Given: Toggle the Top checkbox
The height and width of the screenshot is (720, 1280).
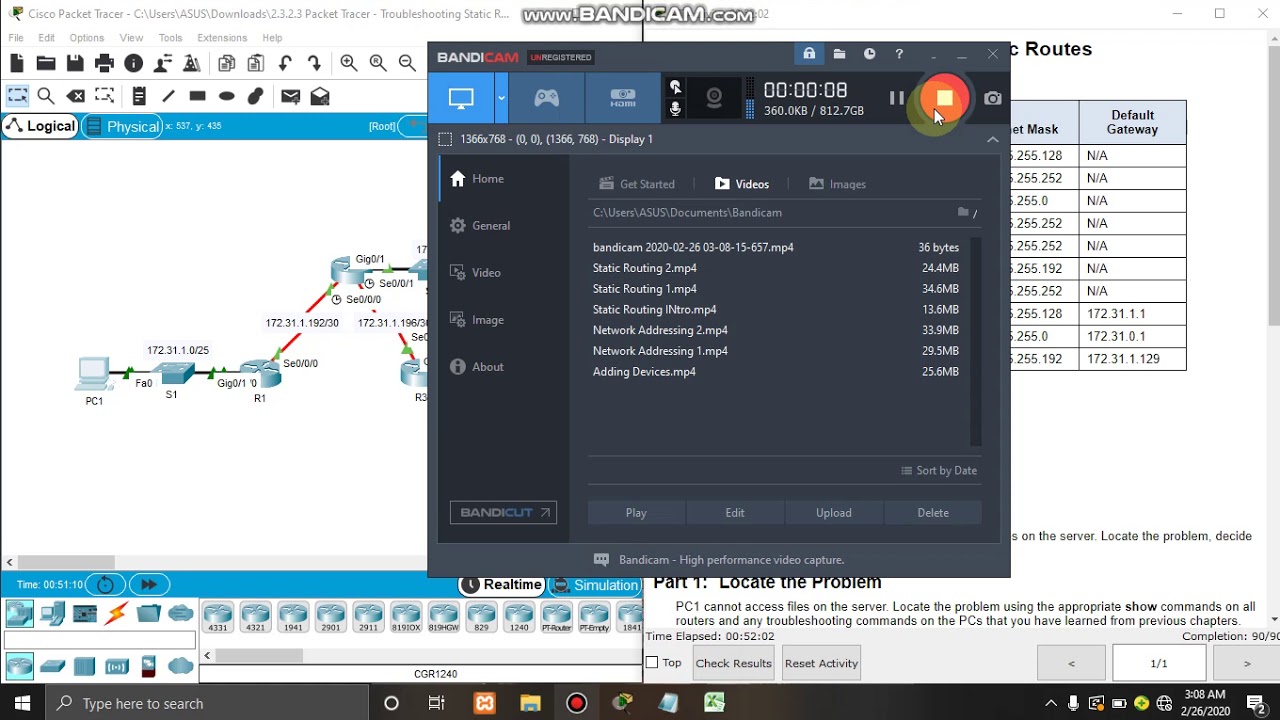Looking at the screenshot, I should pos(652,663).
